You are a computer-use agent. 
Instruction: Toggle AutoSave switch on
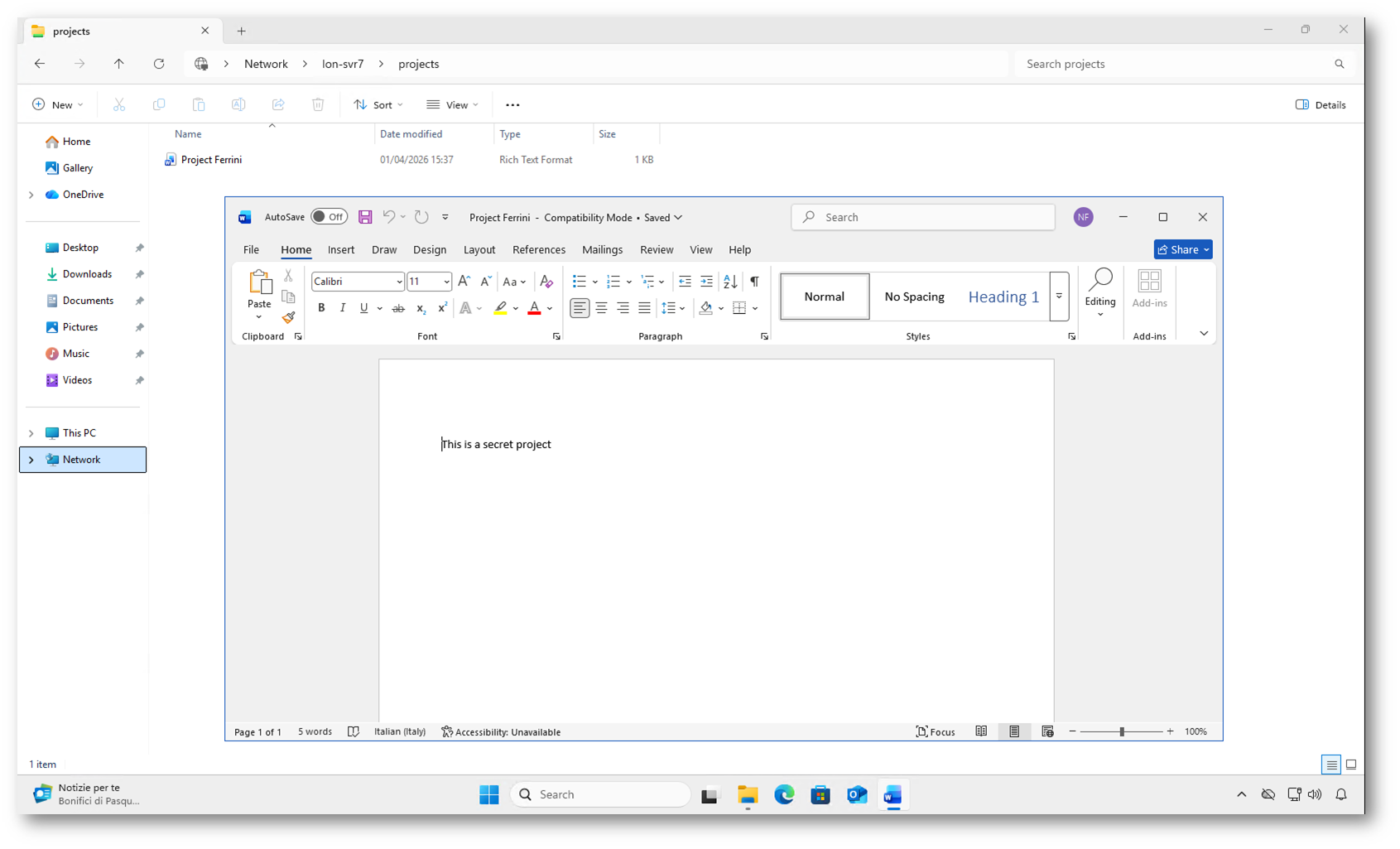(x=329, y=217)
